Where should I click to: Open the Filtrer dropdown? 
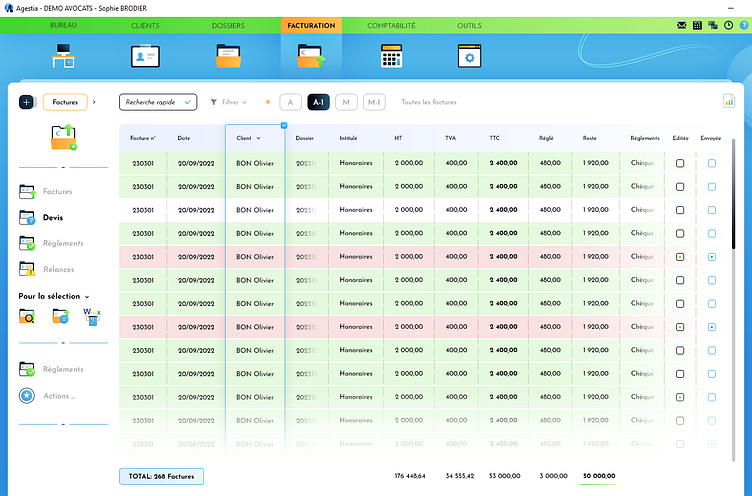pyautogui.click(x=229, y=102)
